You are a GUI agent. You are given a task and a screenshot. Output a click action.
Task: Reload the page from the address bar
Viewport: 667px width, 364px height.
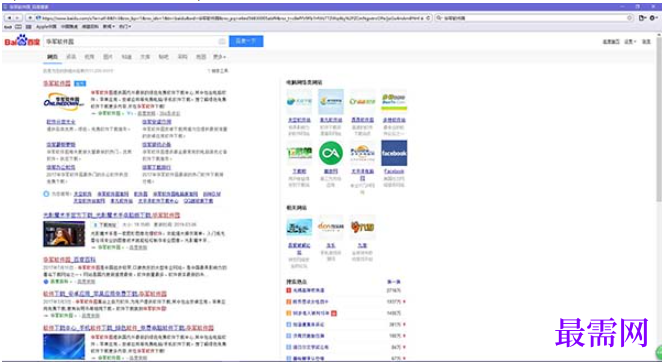[428, 18]
